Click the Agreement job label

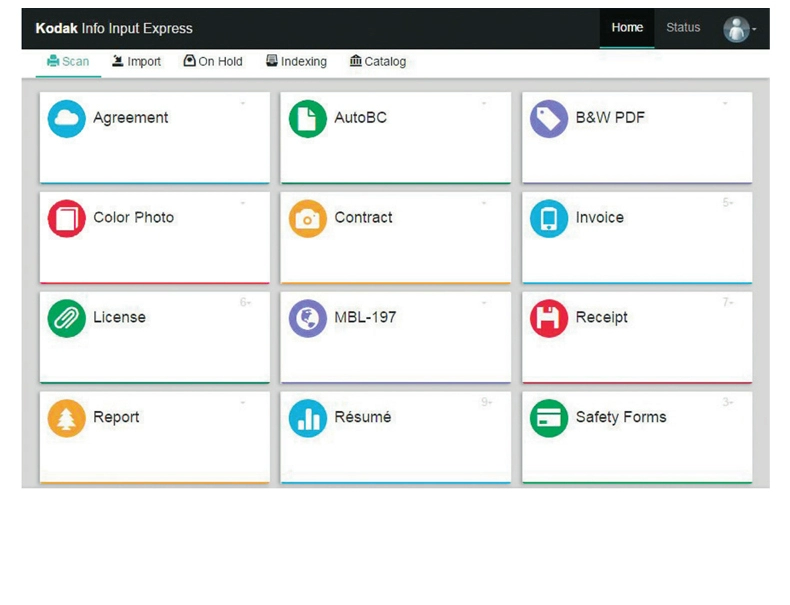130,118
